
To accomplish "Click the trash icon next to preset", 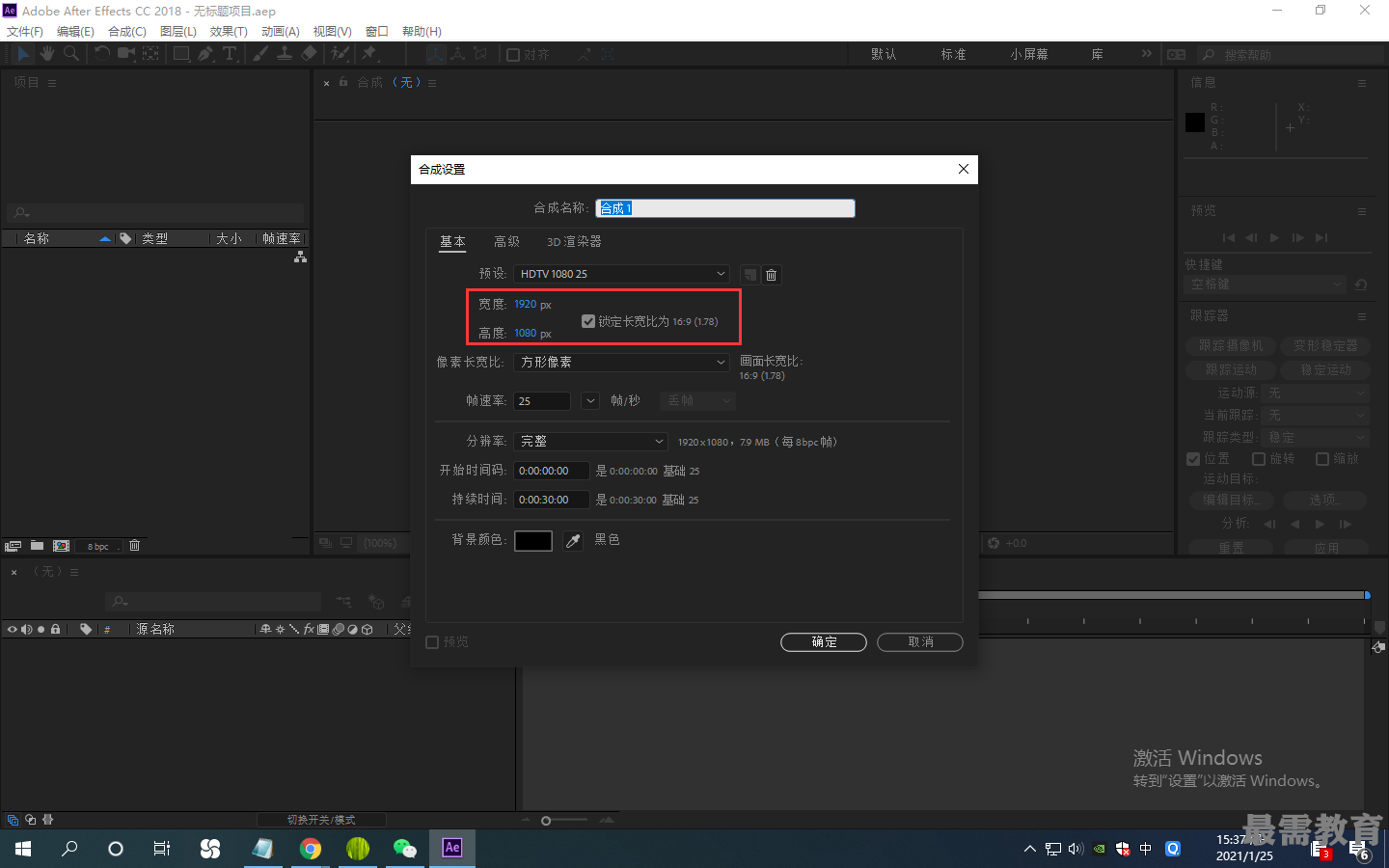I will [x=772, y=275].
